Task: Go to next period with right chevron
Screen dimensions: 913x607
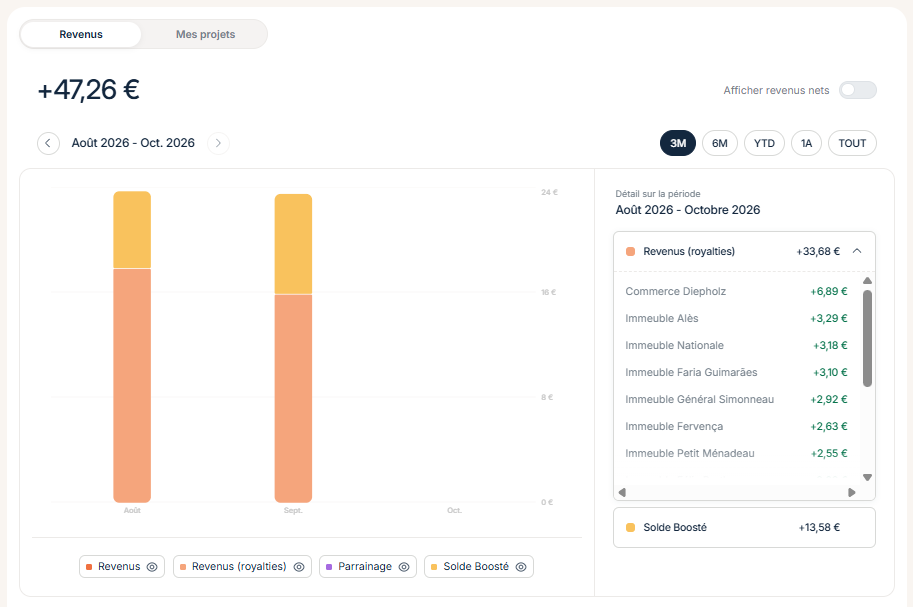Action: click(x=218, y=143)
